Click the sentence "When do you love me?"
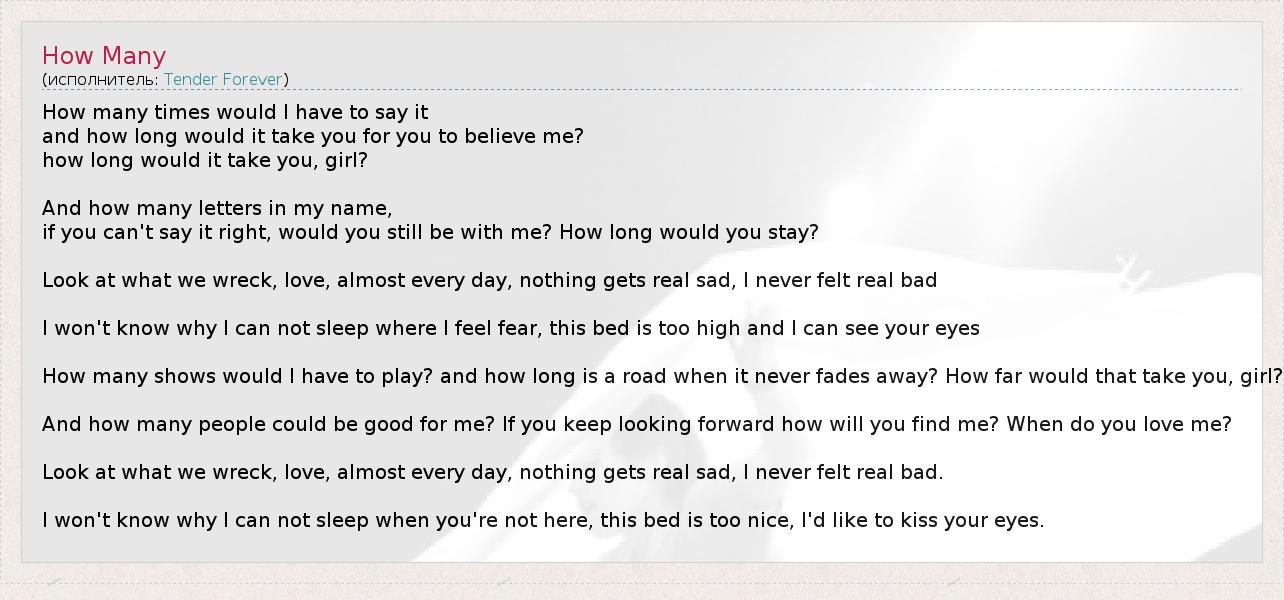Screen dimensions: 1284x600 click(1118, 424)
